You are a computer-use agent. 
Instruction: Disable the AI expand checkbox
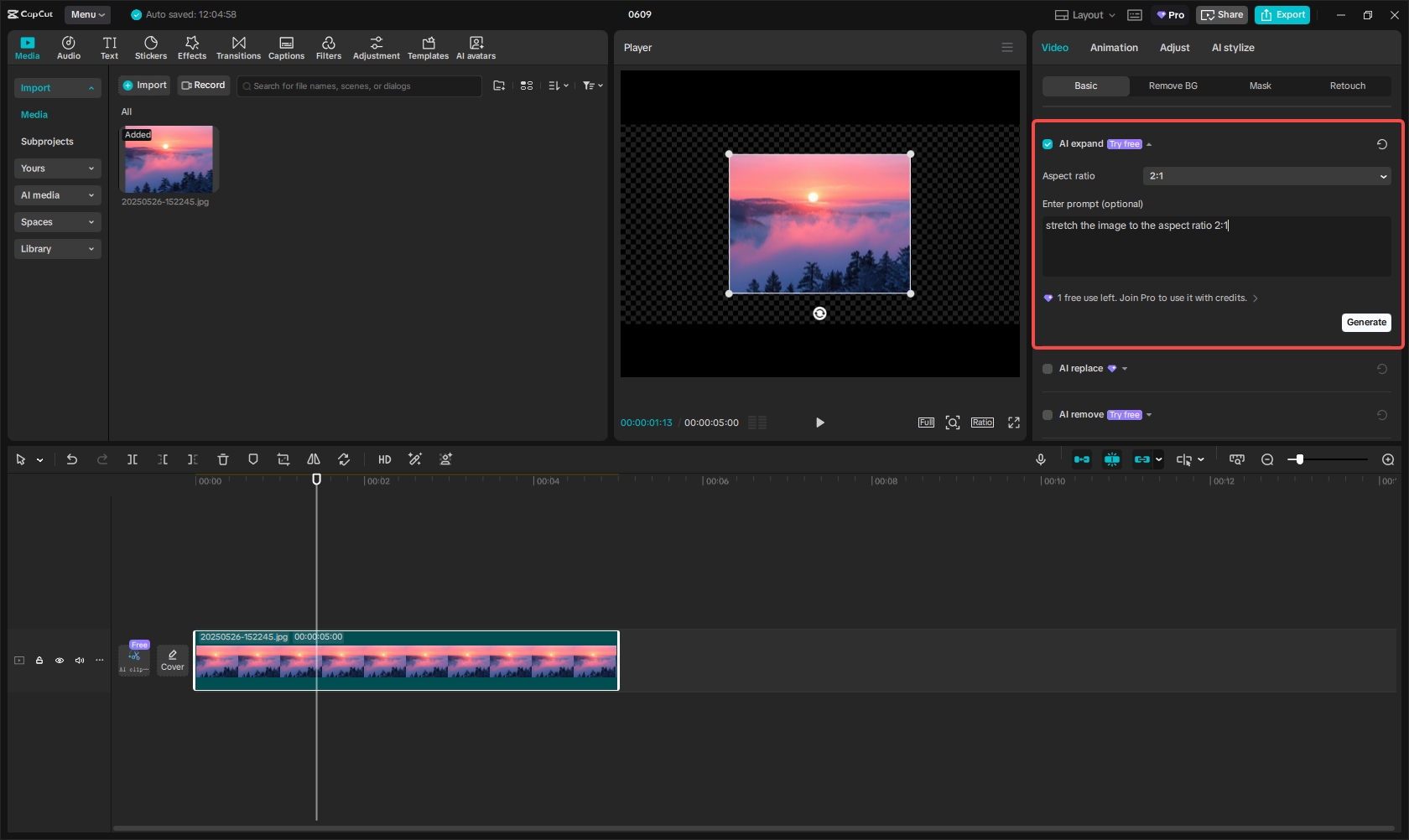pyautogui.click(x=1048, y=143)
